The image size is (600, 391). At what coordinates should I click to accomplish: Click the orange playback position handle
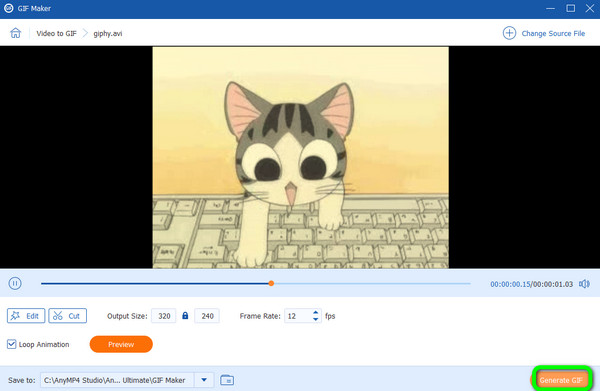(271, 283)
